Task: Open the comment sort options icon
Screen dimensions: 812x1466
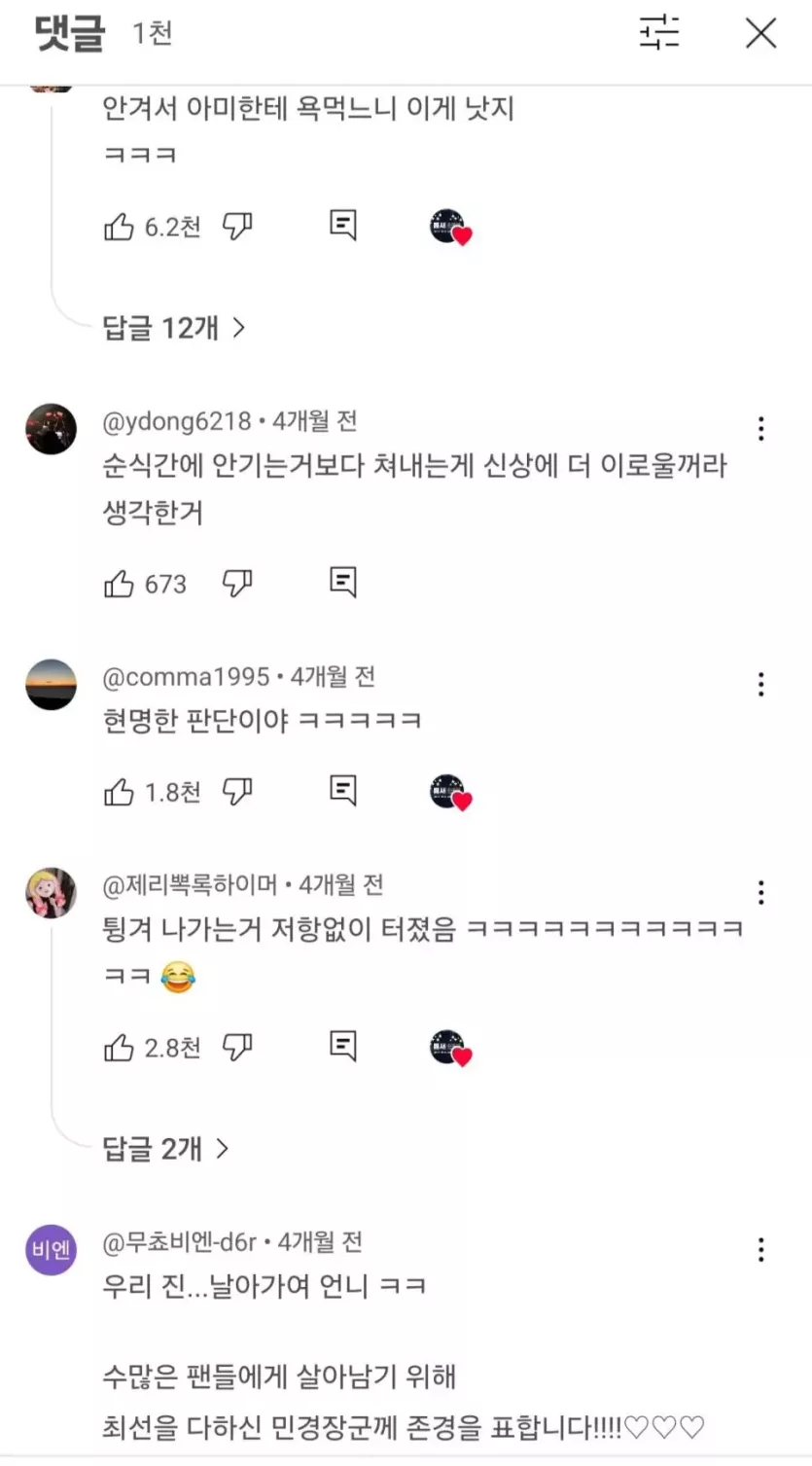Action: 658,33
